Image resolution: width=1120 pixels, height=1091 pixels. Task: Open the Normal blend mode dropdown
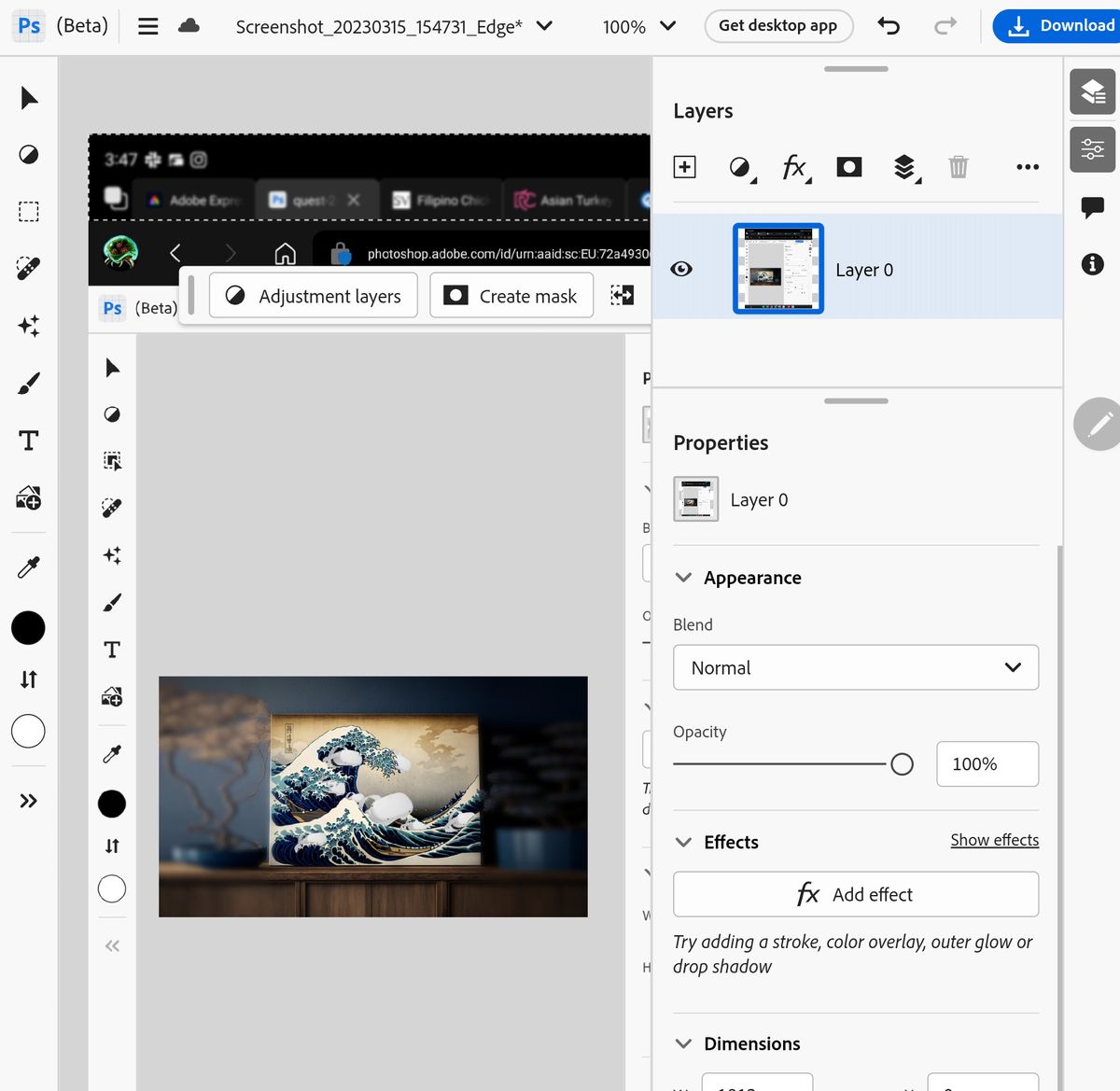(x=856, y=667)
